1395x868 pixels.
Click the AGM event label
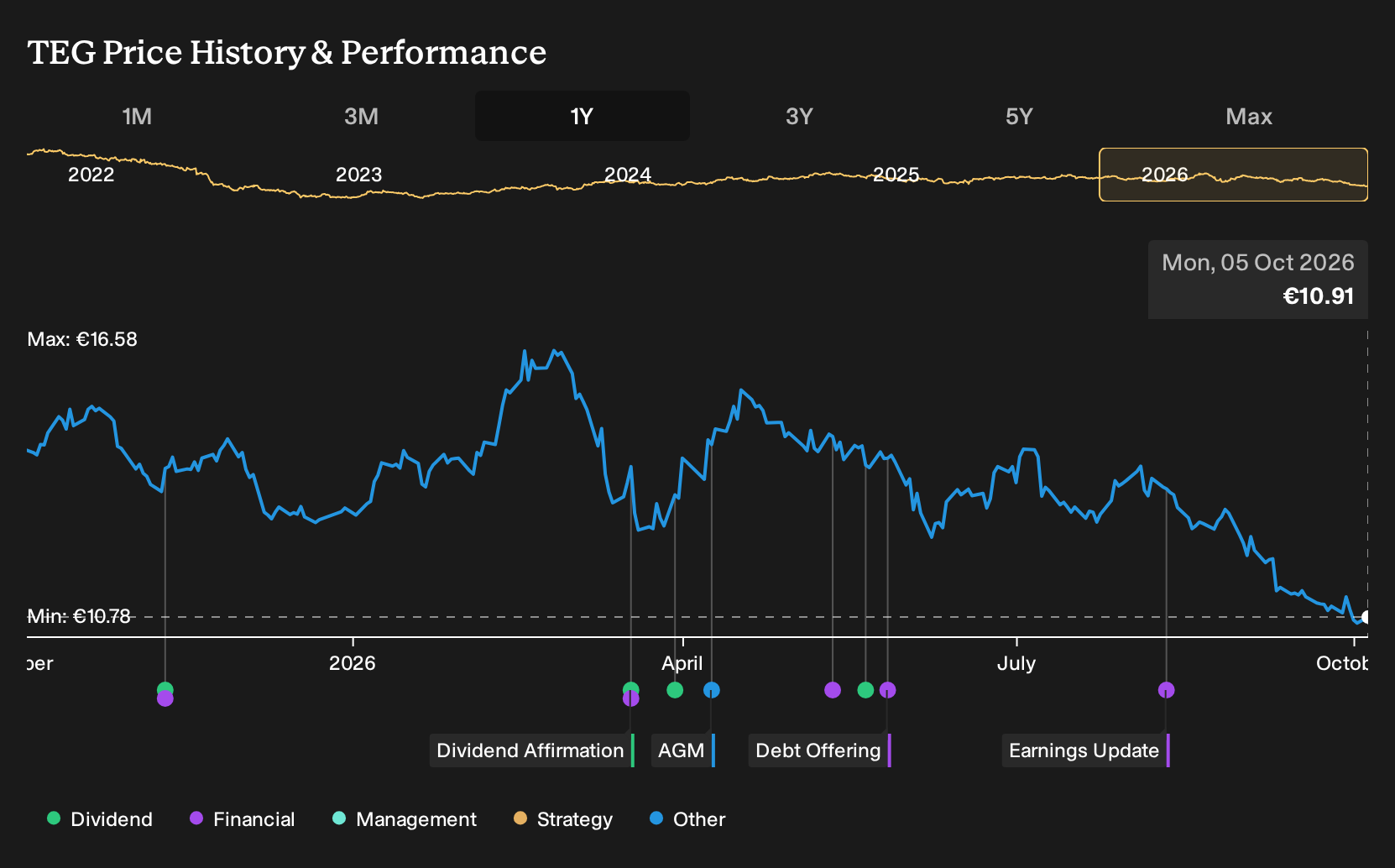point(683,750)
